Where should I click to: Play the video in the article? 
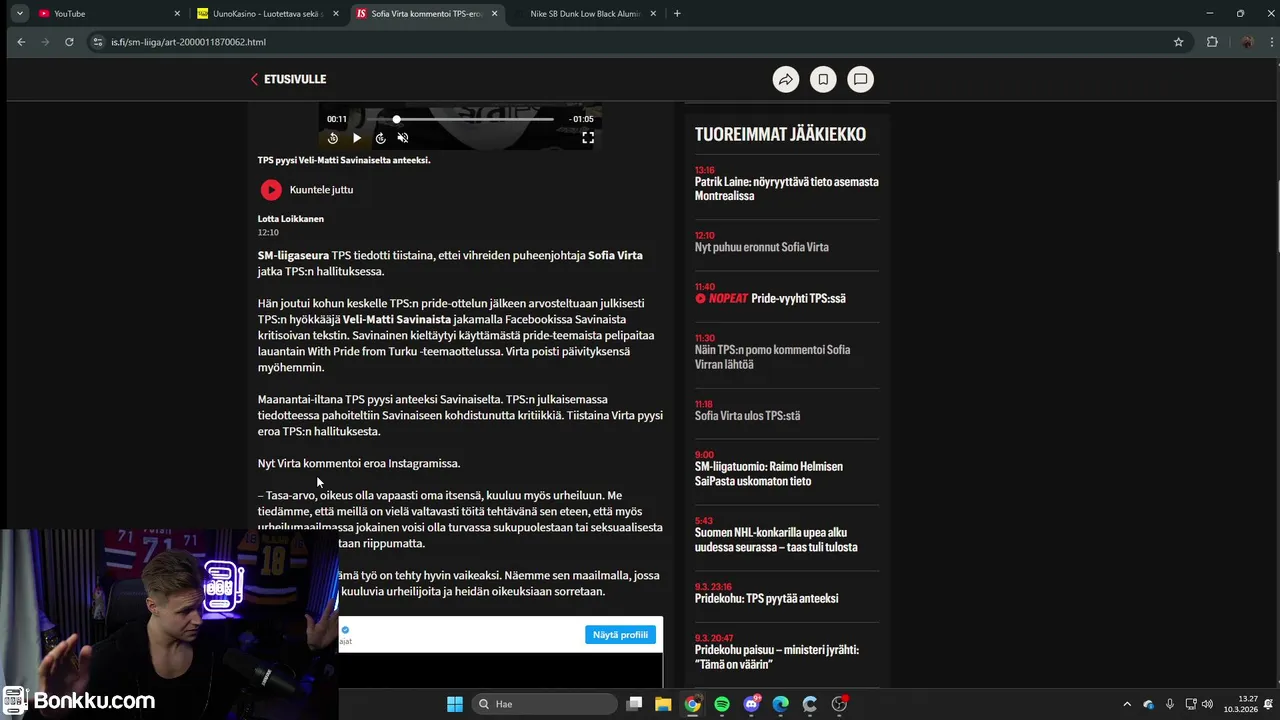coord(356,138)
